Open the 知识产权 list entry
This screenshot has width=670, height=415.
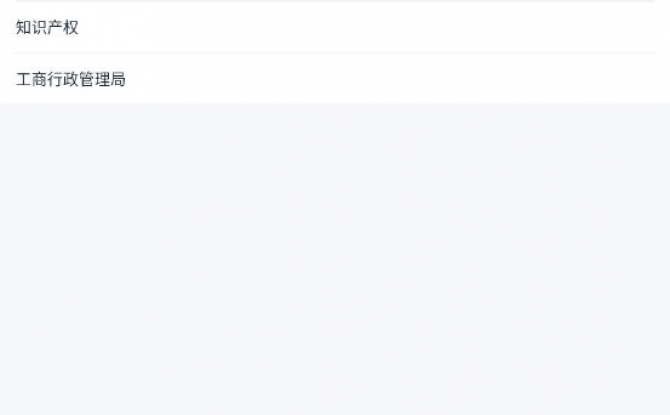(x=335, y=27)
